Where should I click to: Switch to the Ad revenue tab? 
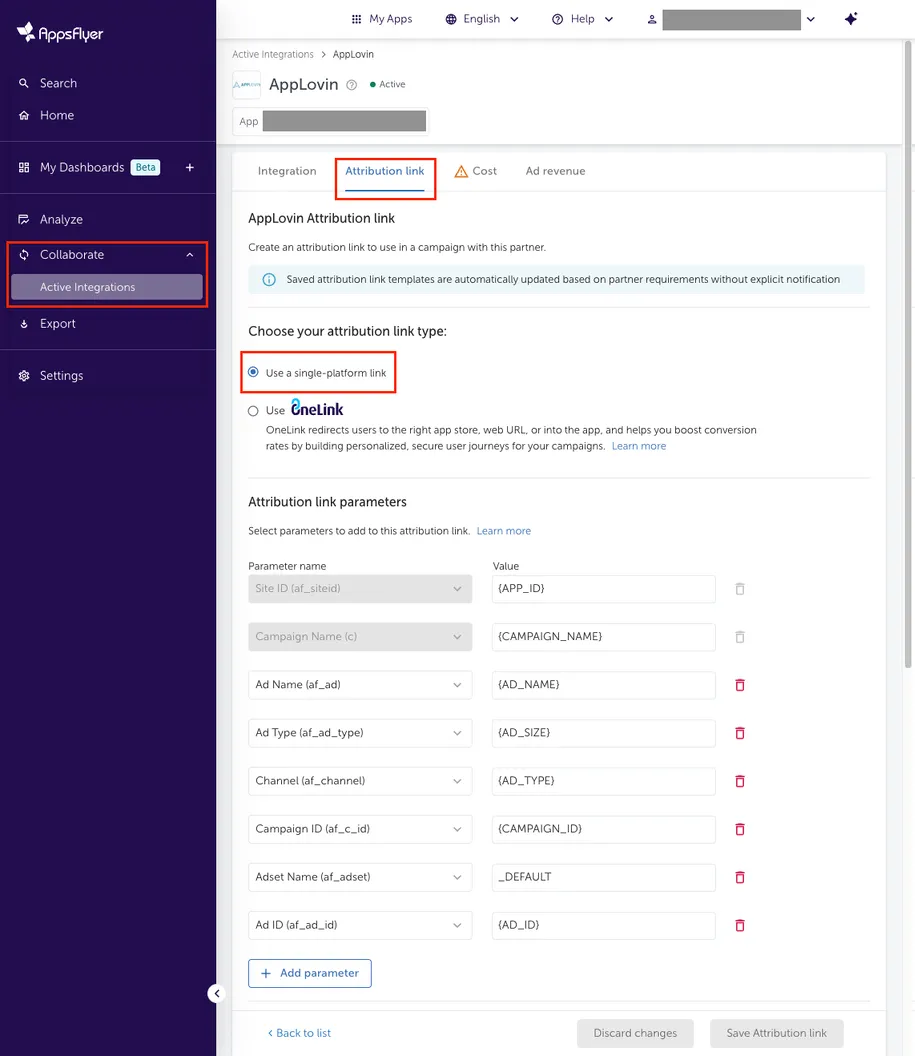tap(555, 171)
